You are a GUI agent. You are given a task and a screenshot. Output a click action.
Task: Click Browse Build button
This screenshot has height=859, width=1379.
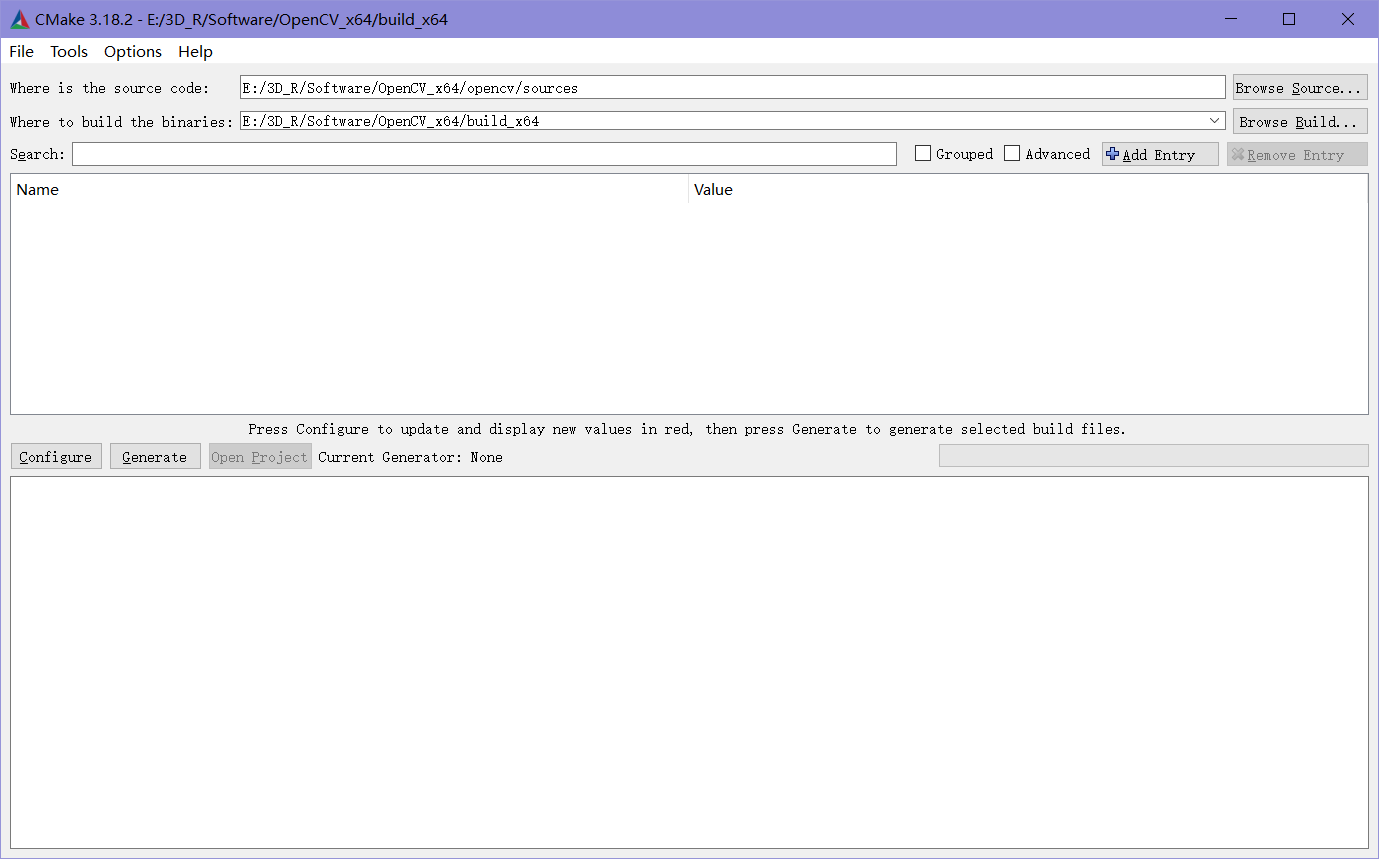click(x=1300, y=122)
